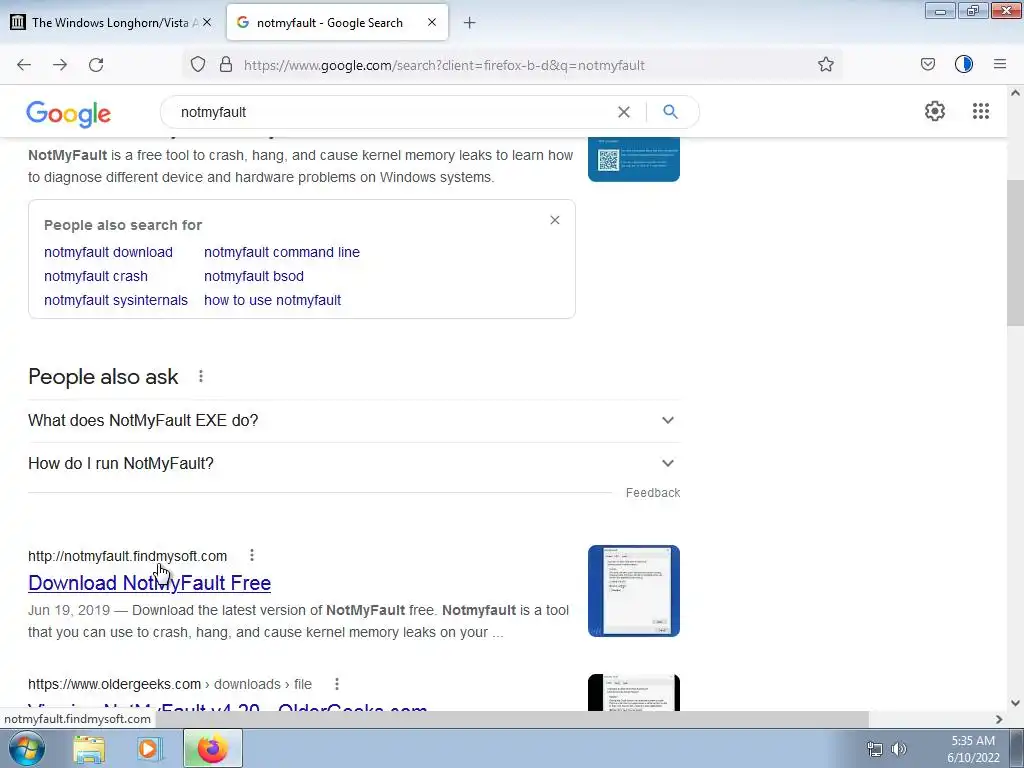Go forward using the browser forward arrow

pos(60,65)
